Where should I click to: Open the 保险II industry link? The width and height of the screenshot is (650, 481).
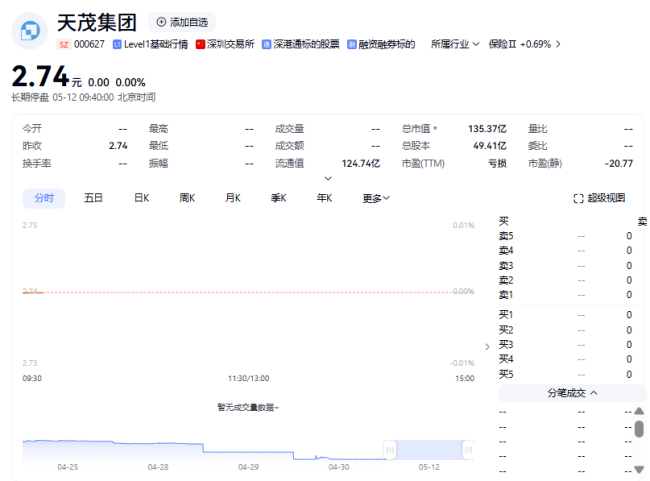[524, 44]
